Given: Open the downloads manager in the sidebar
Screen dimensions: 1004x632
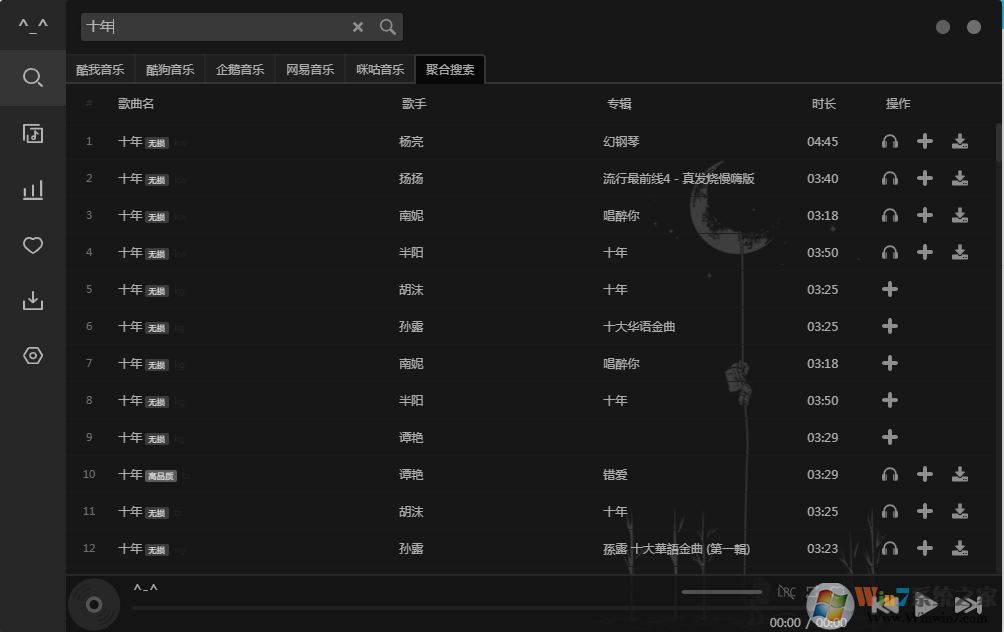Looking at the screenshot, I should 32,301.
